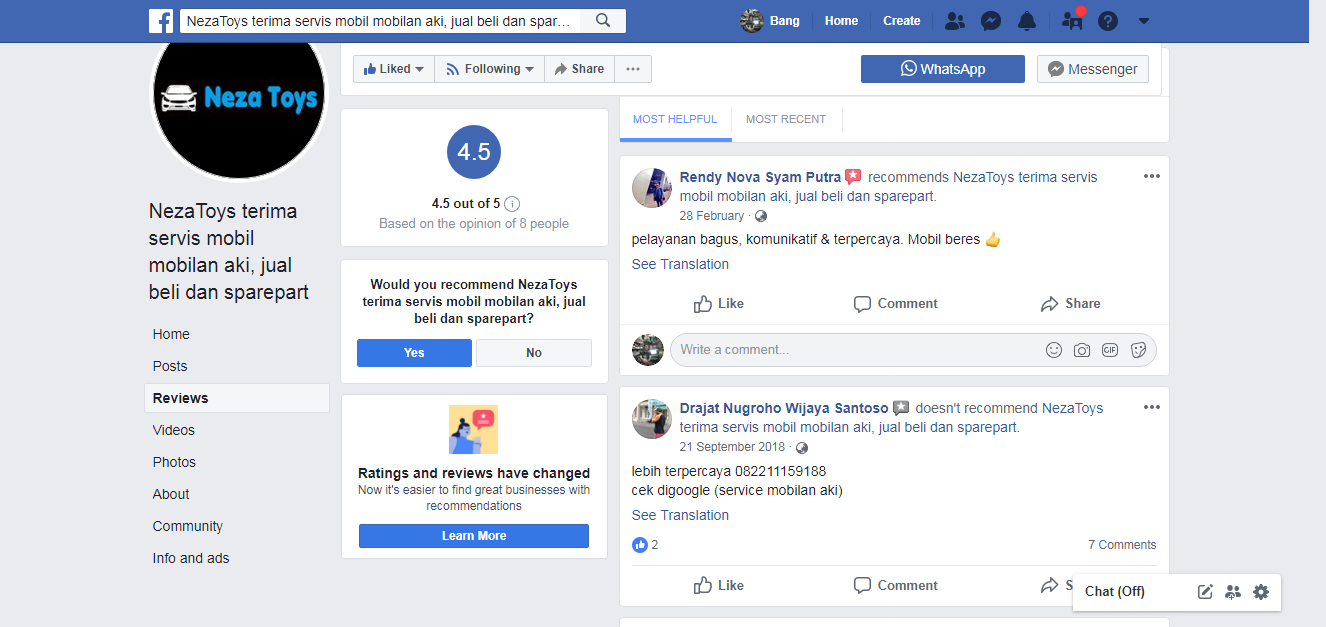Share Rendy's review
This screenshot has height=627, width=1326.
click(1070, 304)
